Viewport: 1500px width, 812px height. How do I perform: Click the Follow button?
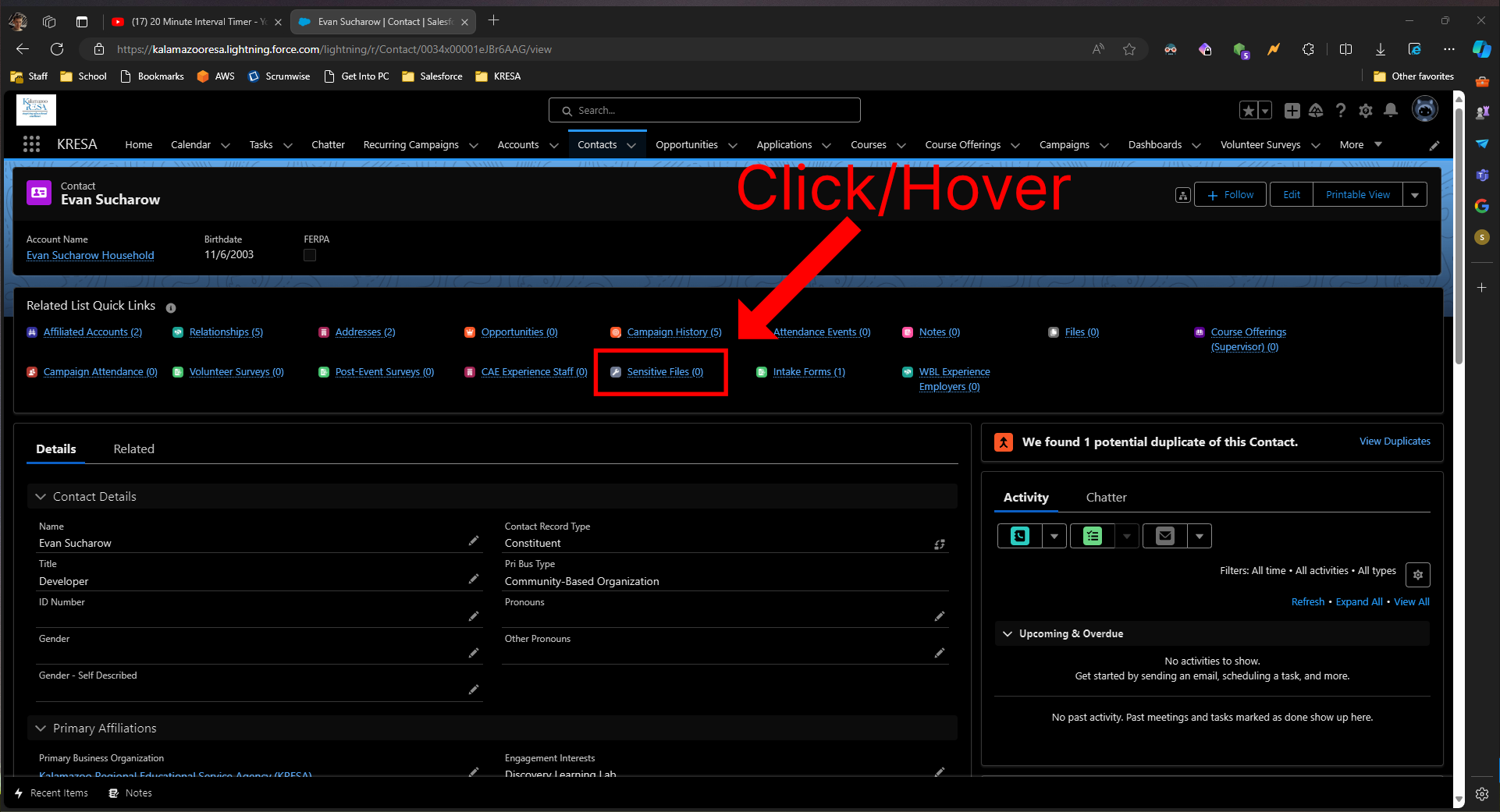click(x=1230, y=195)
